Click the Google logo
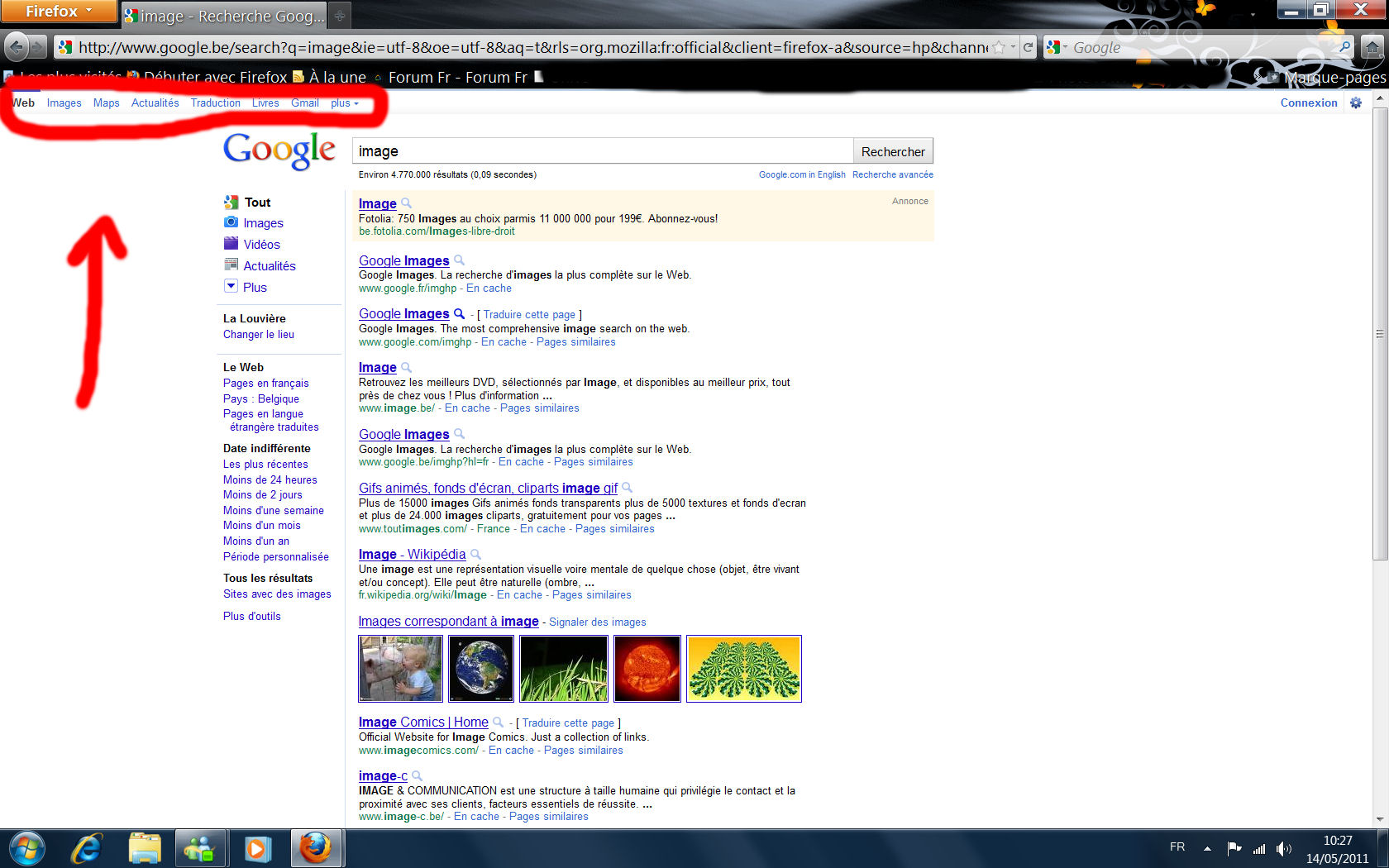This screenshot has height=868, width=1389. tap(279, 151)
